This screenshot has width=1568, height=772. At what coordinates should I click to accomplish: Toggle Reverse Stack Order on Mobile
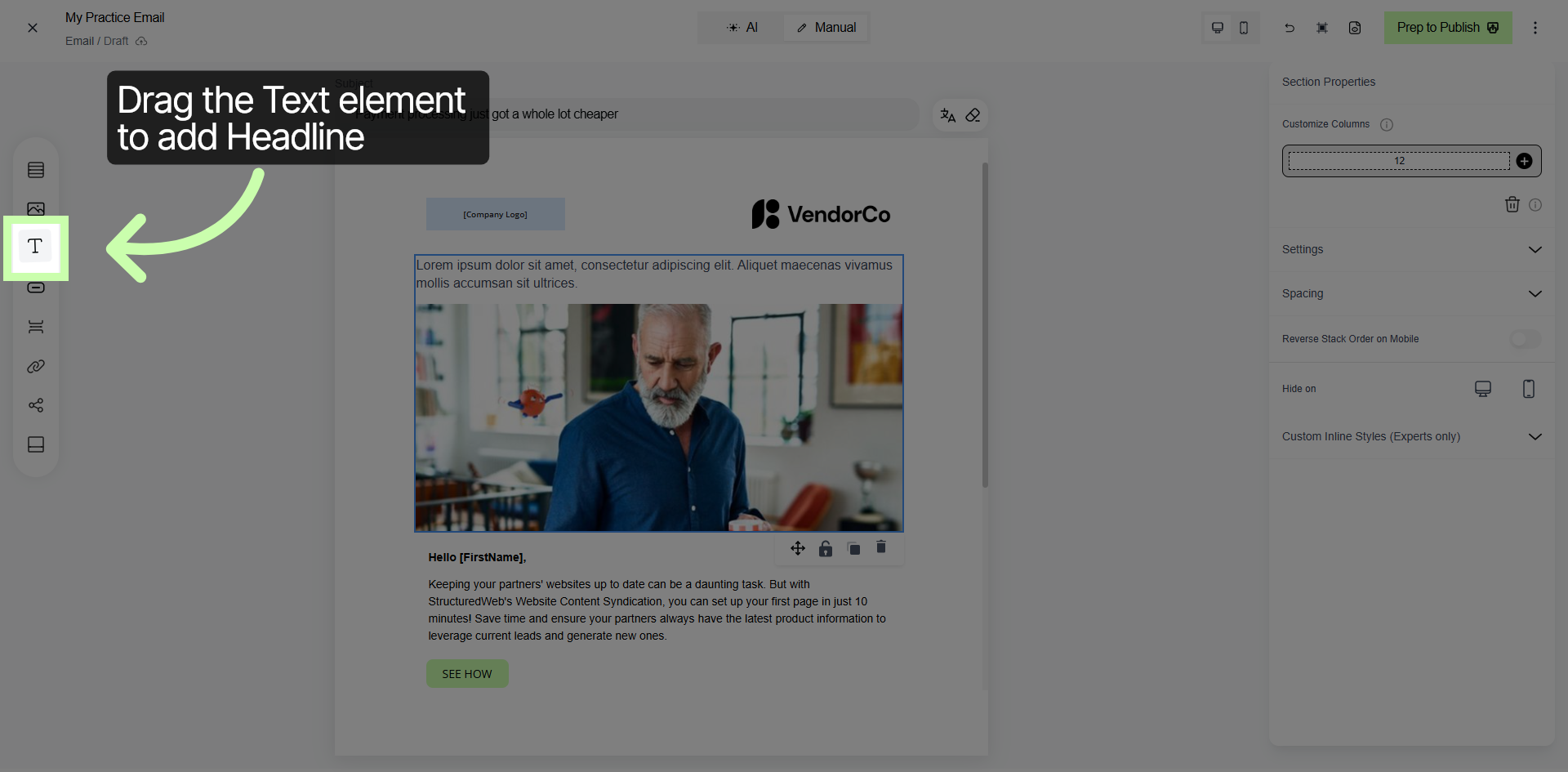coord(1525,339)
